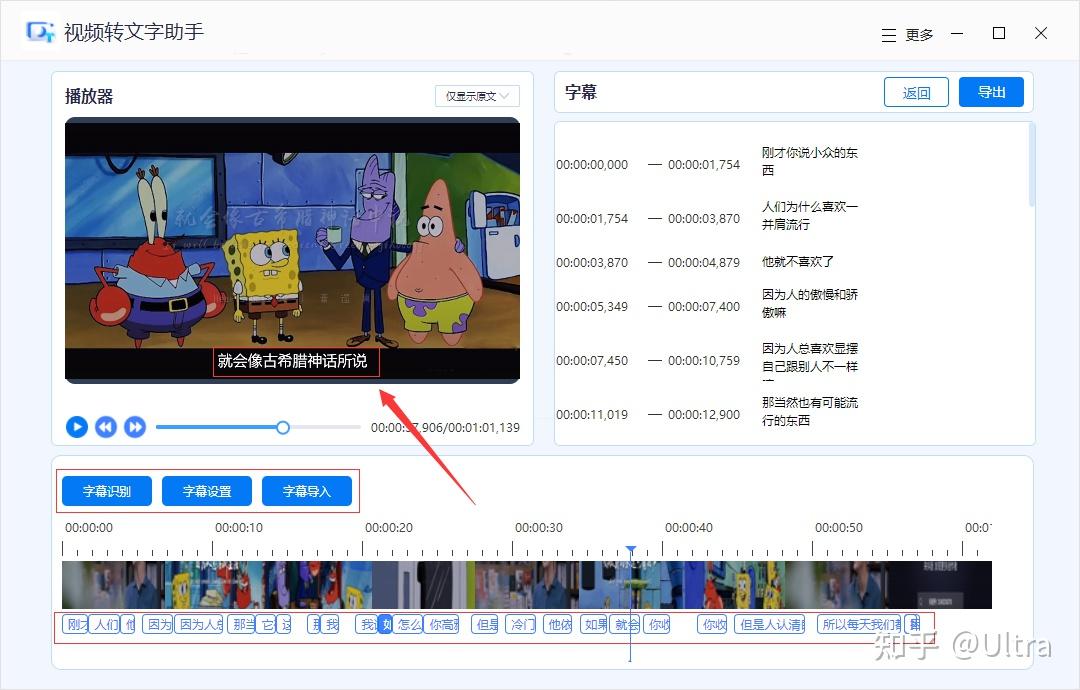Click the blue playhead marker on the timeline
The width and height of the screenshot is (1080, 690).
[631, 550]
